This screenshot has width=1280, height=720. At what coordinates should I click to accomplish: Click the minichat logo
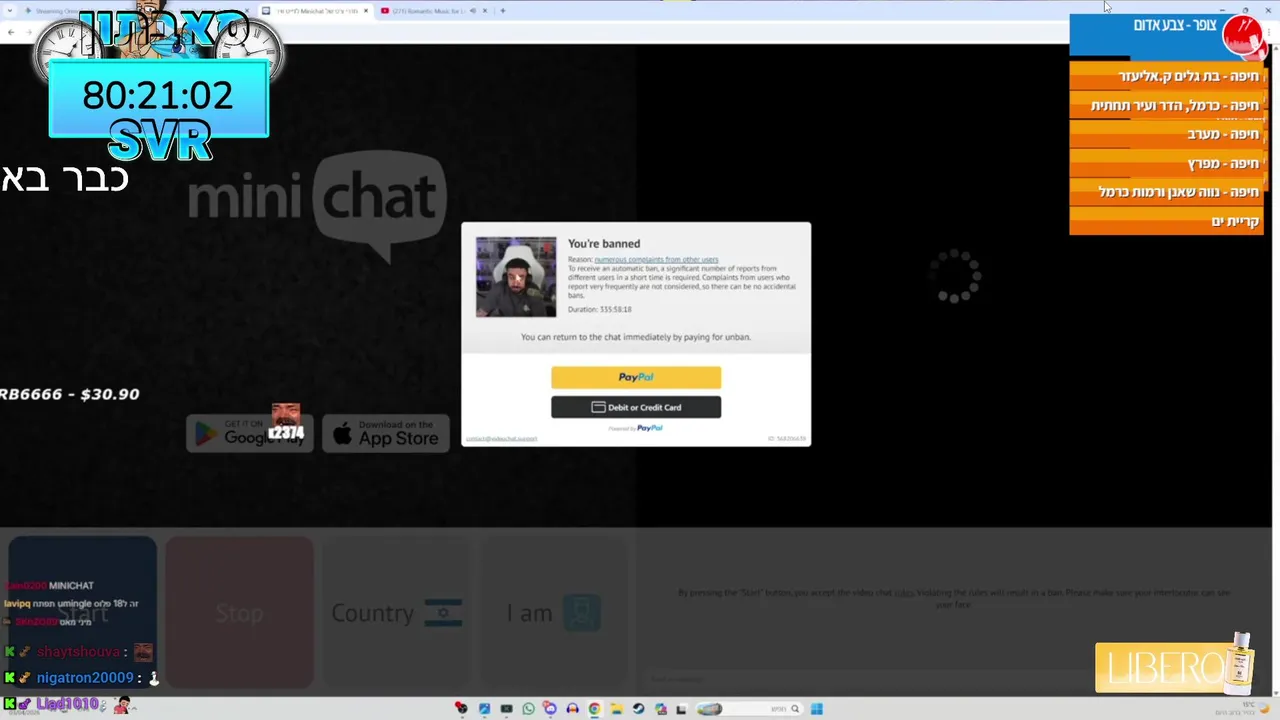coord(316,205)
